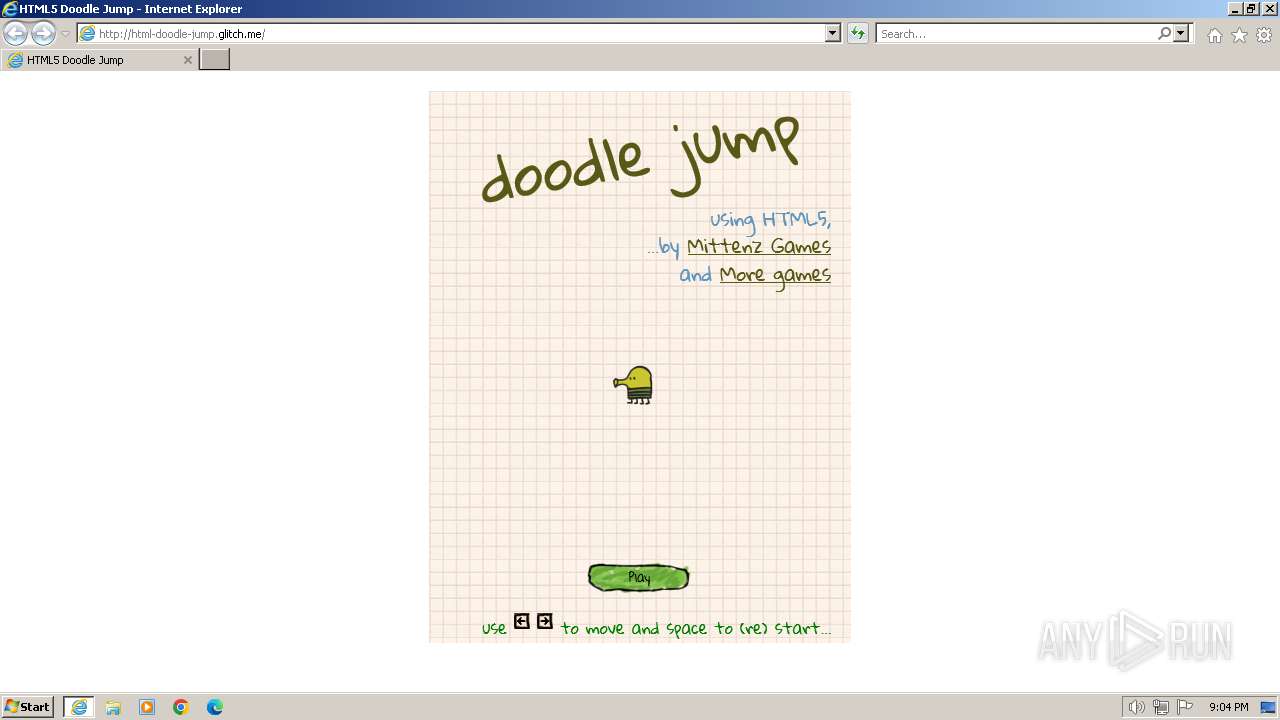Click the Refresh page icon
The height and width of the screenshot is (720, 1280).
tap(858, 34)
